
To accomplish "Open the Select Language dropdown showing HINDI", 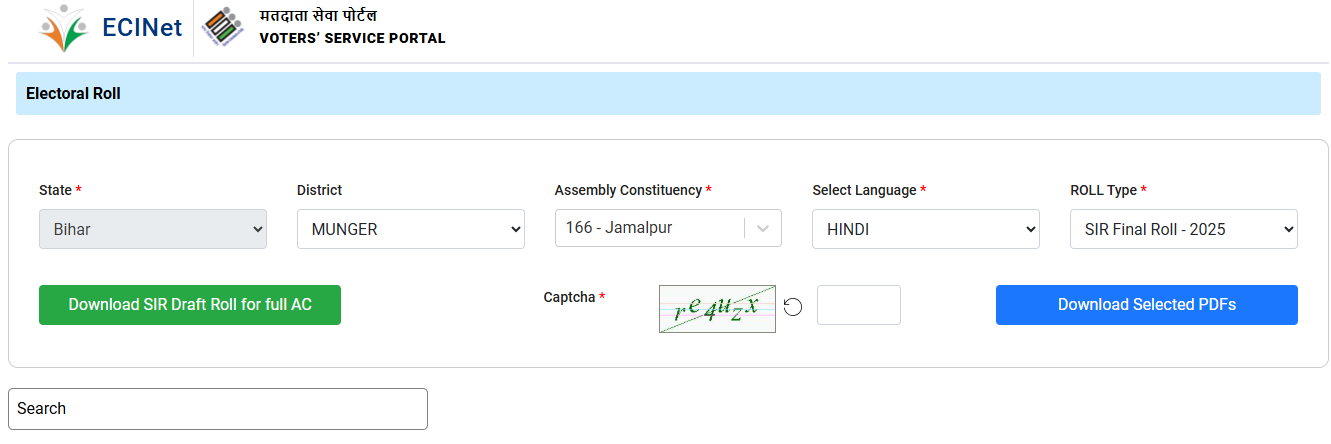I will pyautogui.click(x=926, y=229).
